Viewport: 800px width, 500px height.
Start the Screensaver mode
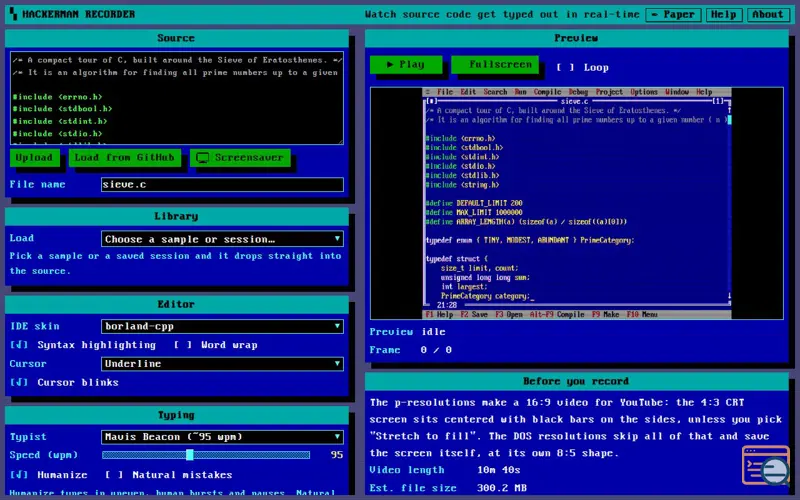240,158
